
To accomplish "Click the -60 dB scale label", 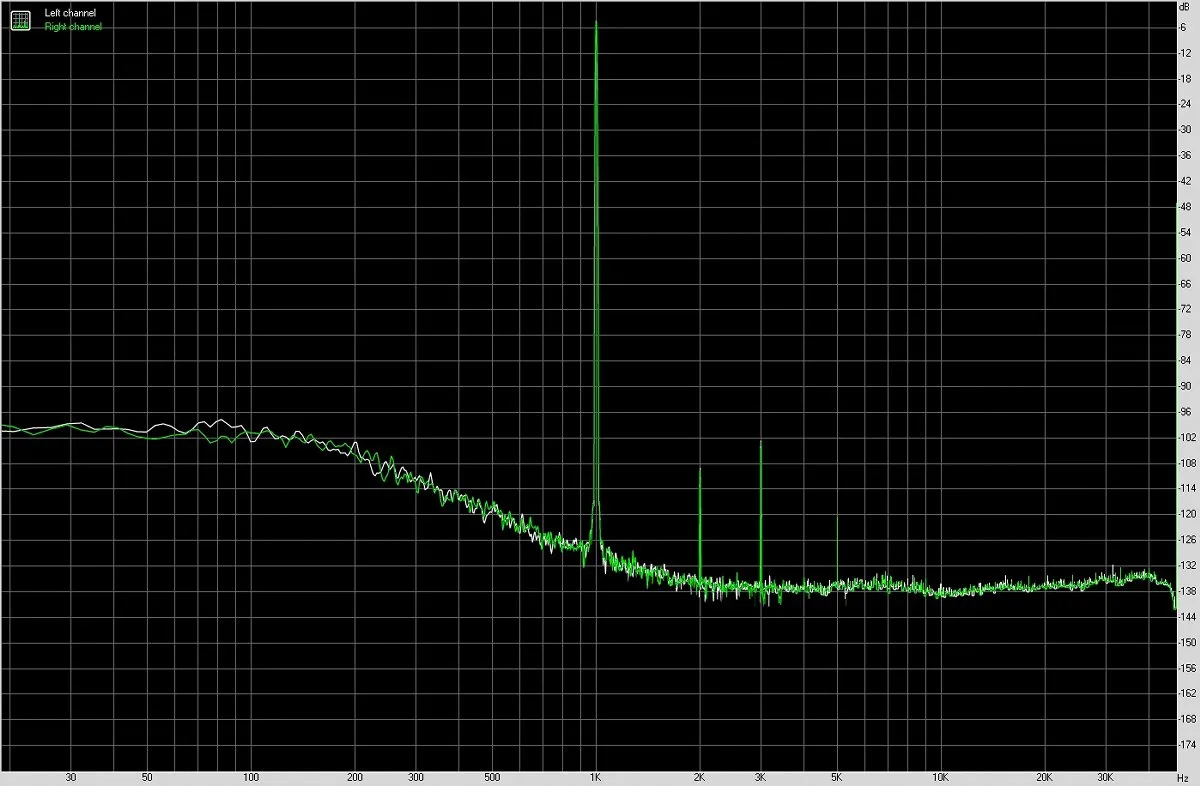I will tap(1184, 258).
